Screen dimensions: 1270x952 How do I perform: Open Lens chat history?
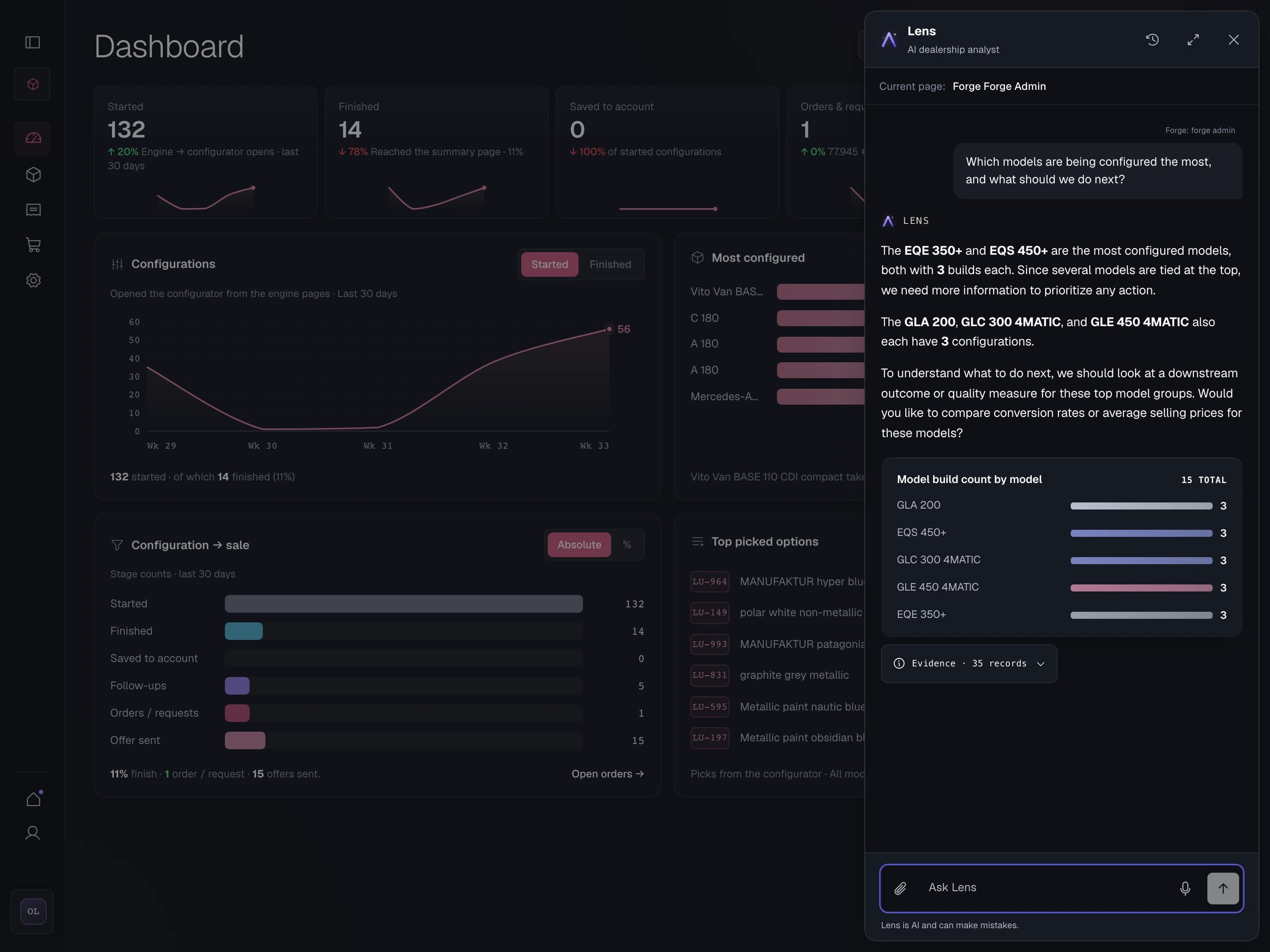pyautogui.click(x=1152, y=40)
